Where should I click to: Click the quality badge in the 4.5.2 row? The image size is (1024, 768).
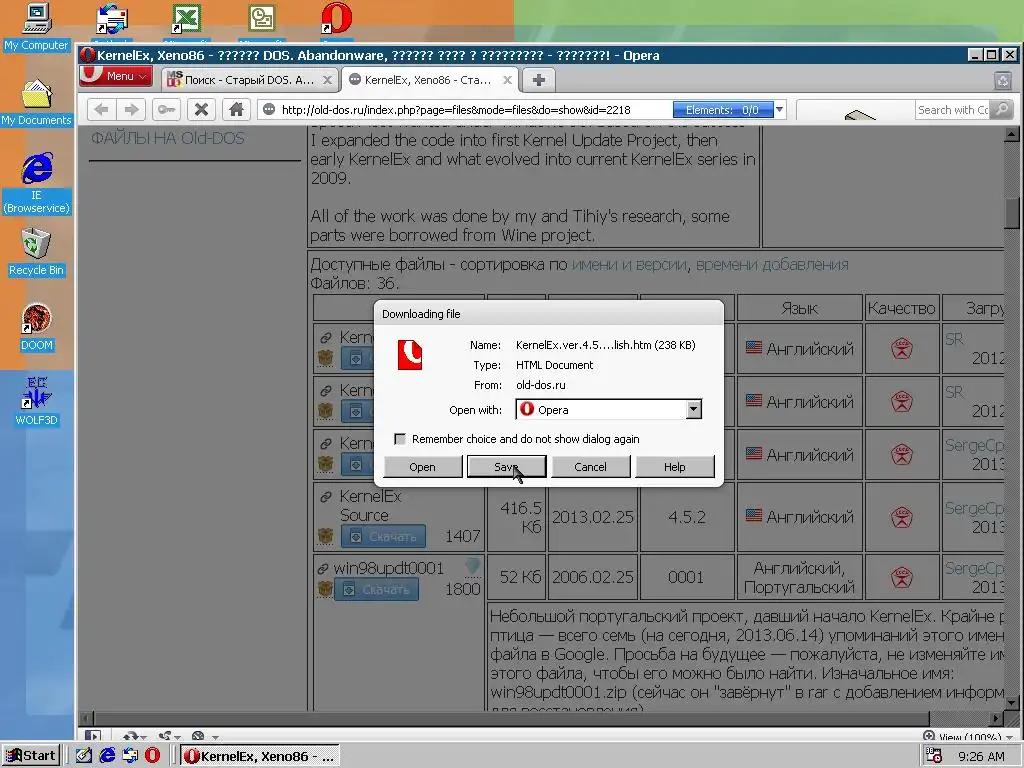tap(902, 517)
